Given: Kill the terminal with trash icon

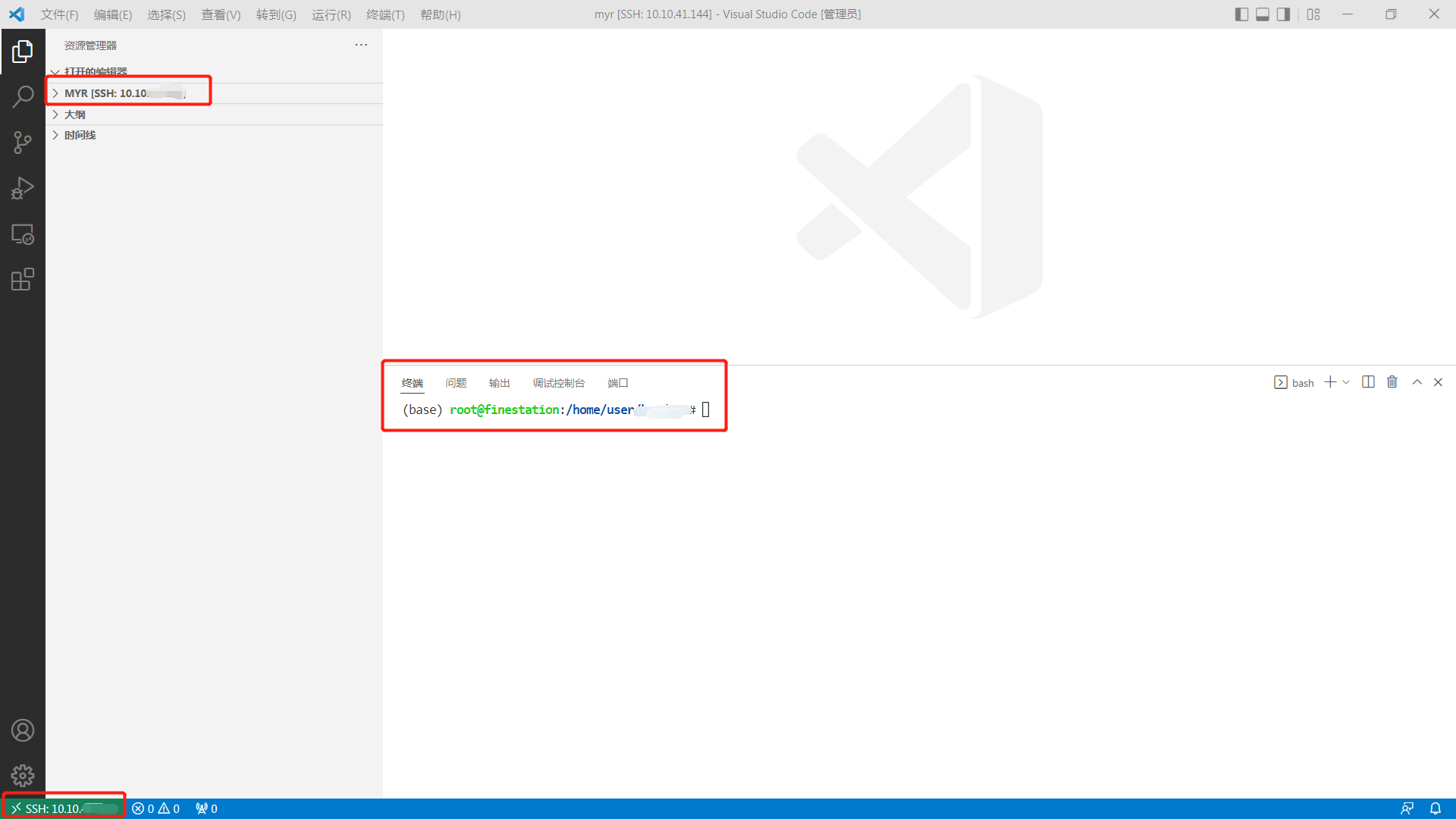Looking at the screenshot, I should point(1392,382).
